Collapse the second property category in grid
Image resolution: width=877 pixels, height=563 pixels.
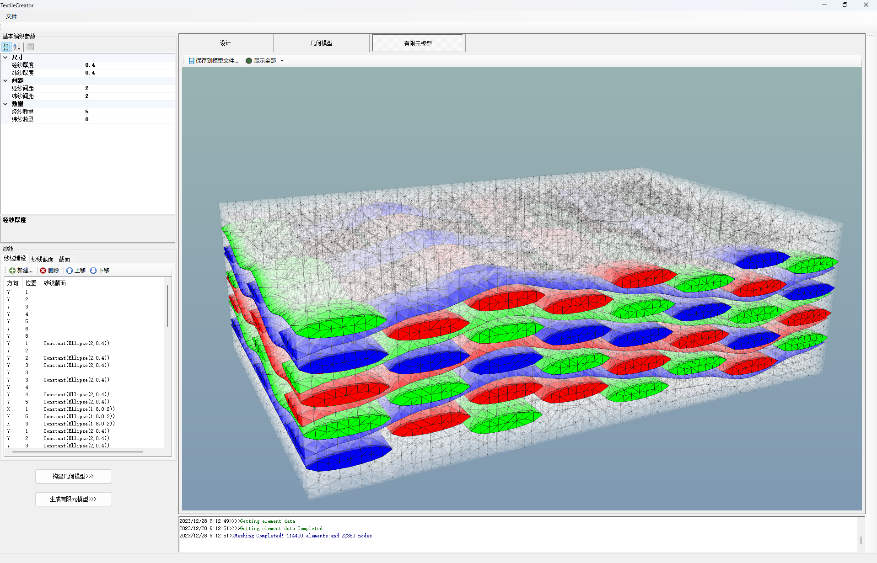pos(5,80)
